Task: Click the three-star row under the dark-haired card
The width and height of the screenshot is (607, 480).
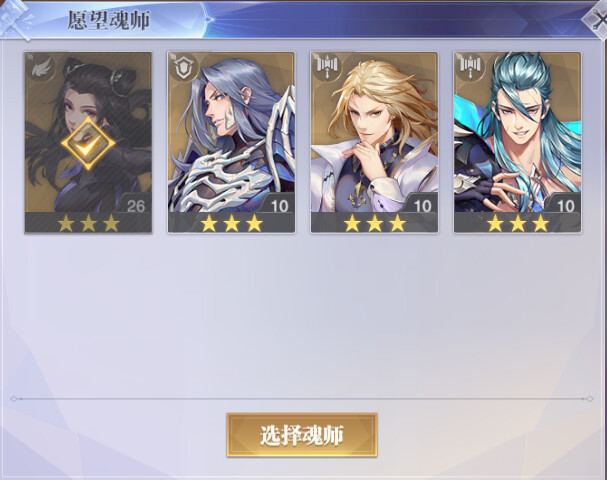Action: 88,223
